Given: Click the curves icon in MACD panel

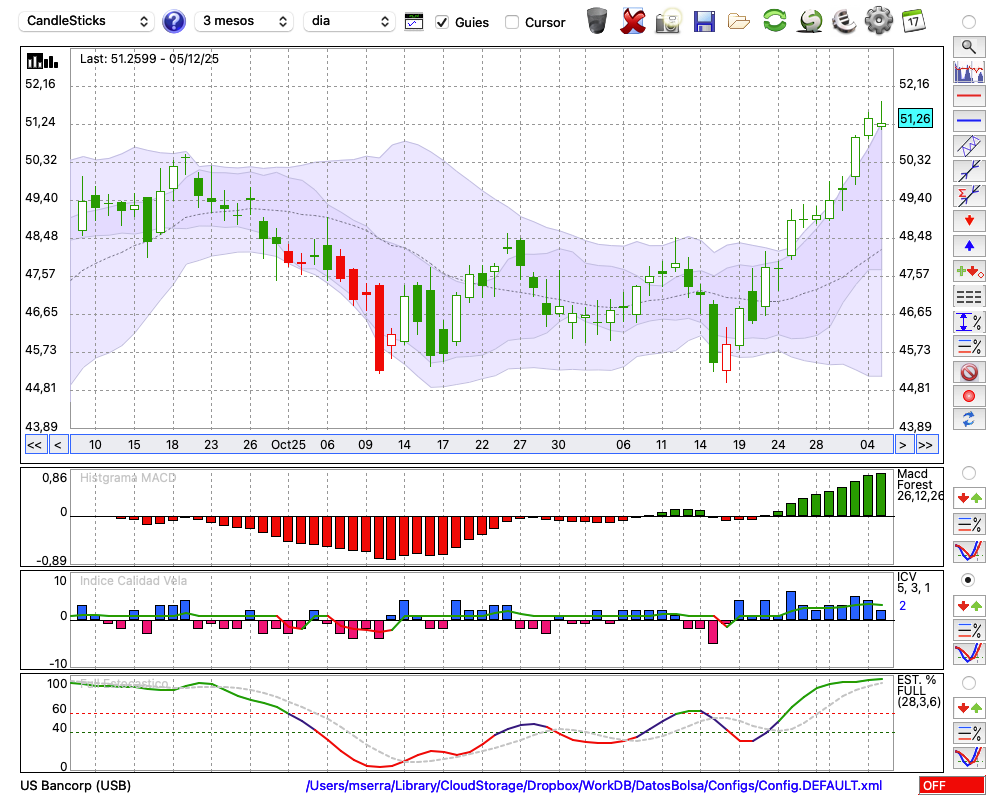Looking at the screenshot, I should 969,551.
